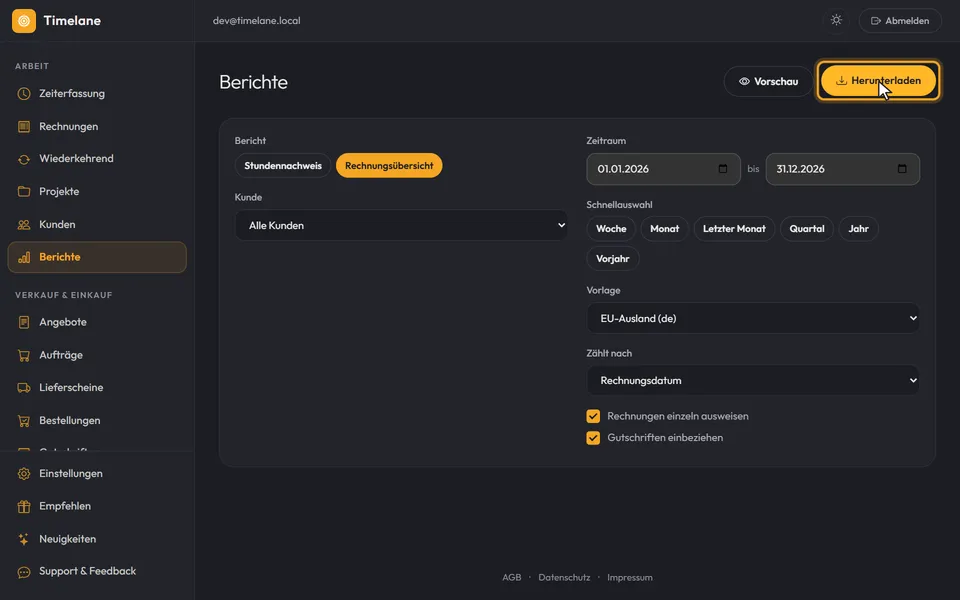Toggle the light theme sun icon

[x=836, y=20]
